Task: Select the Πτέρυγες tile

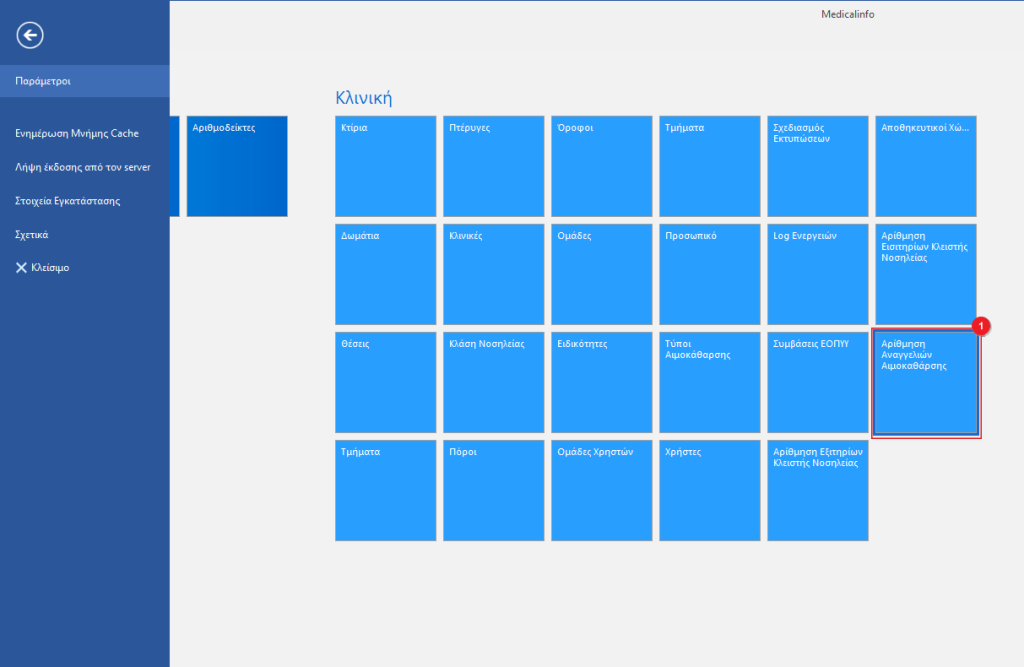Action: tap(493, 166)
